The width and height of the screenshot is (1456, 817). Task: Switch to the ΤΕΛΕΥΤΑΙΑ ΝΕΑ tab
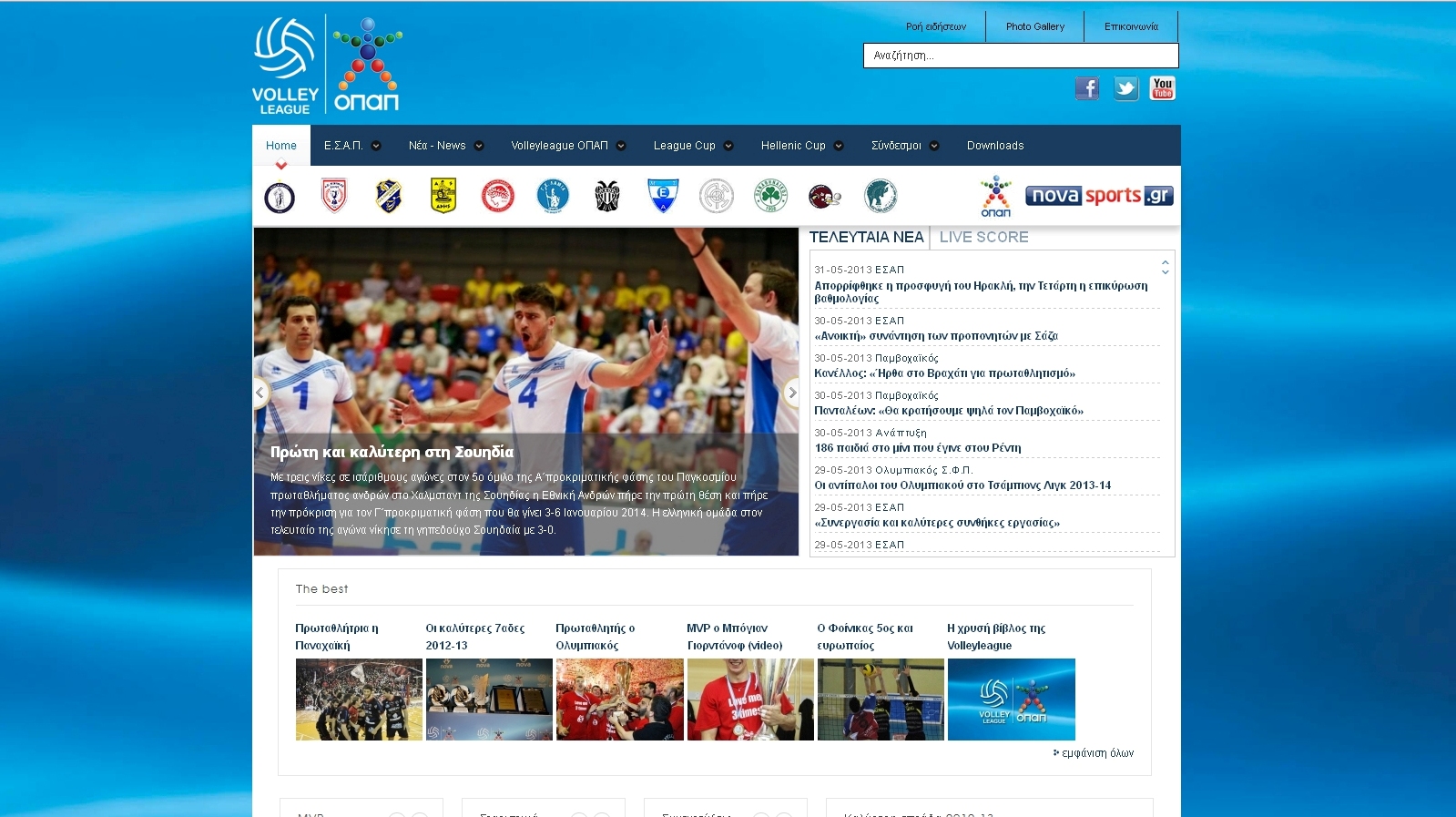(x=866, y=237)
